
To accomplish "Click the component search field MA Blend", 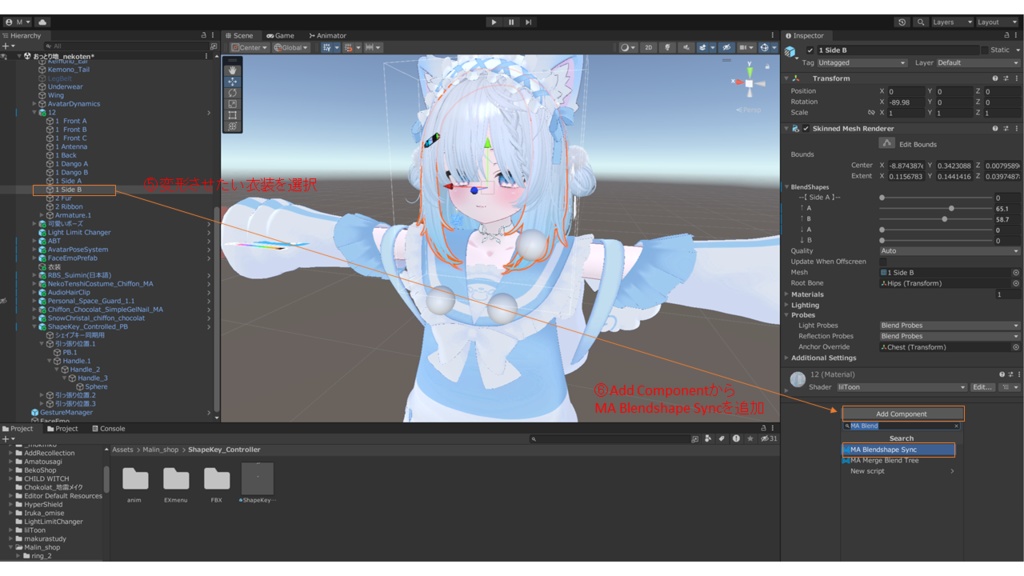I will 902,426.
